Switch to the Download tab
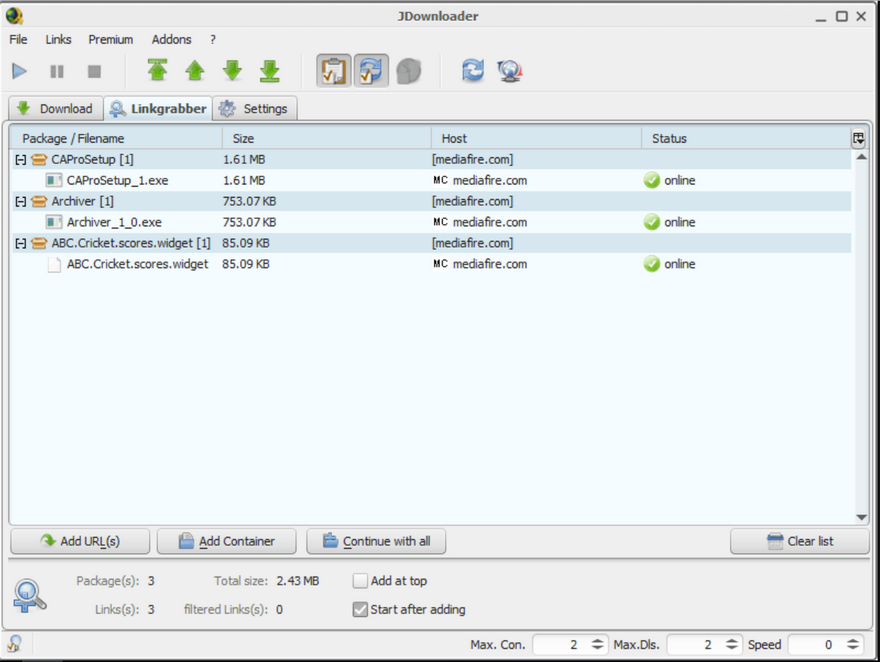This screenshot has width=880, height=662. click(x=55, y=108)
